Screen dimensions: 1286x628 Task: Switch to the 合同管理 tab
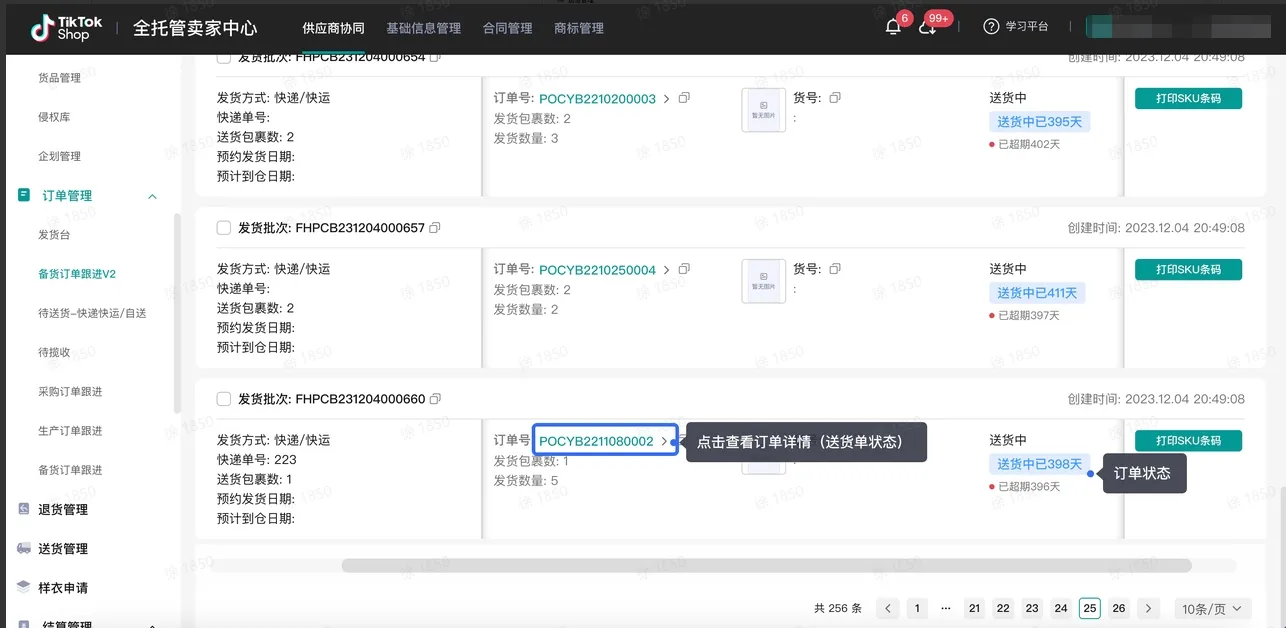point(507,28)
